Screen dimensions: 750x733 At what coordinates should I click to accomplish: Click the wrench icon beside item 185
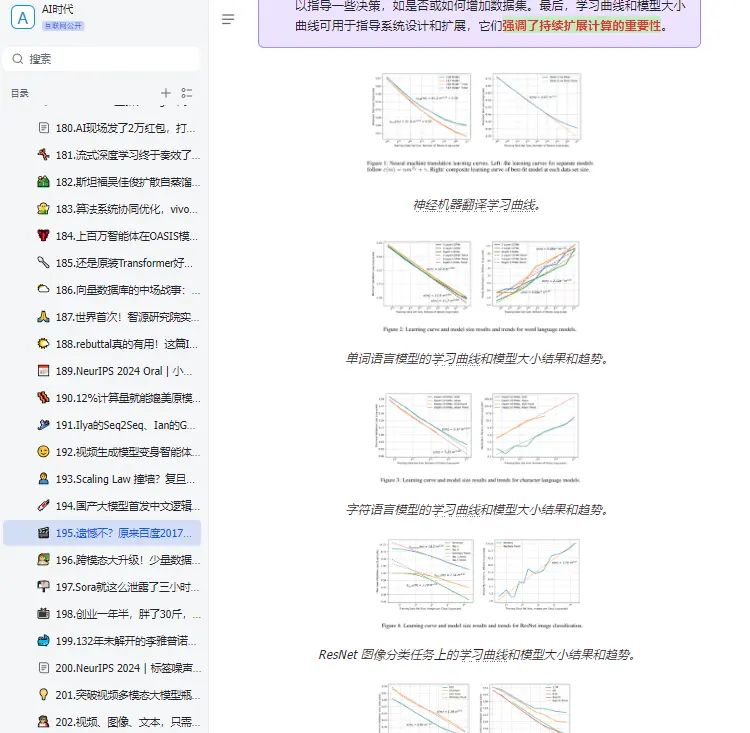[x=43, y=263]
